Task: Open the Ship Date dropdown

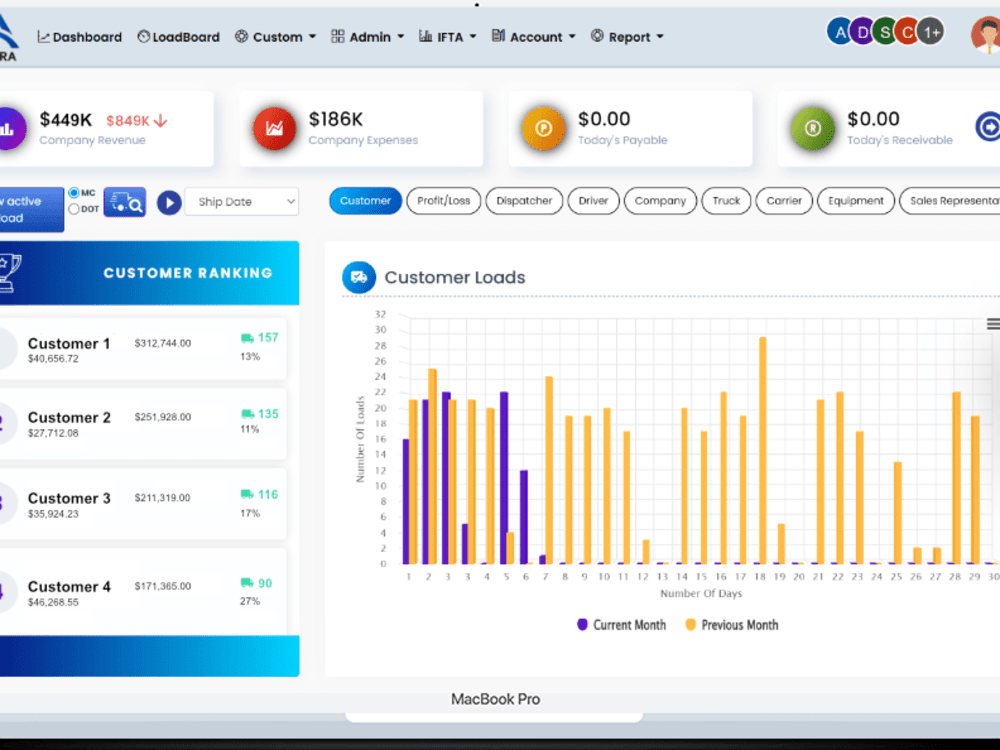Action: coord(242,202)
